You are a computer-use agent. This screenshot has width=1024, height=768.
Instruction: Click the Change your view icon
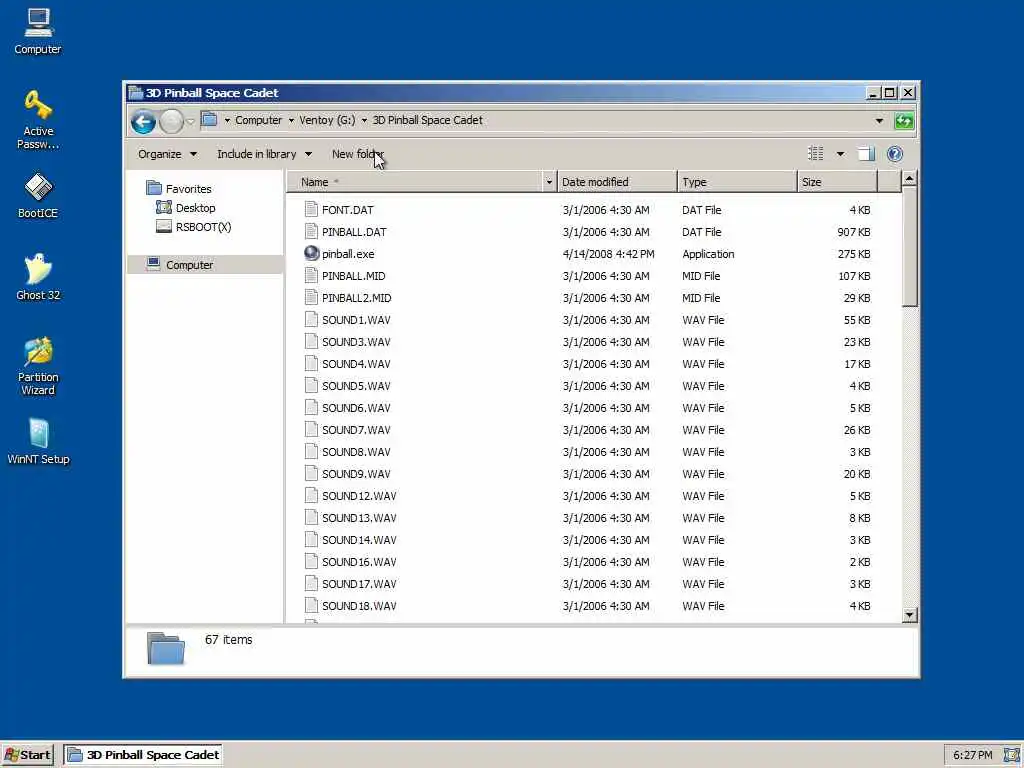point(816,154)
